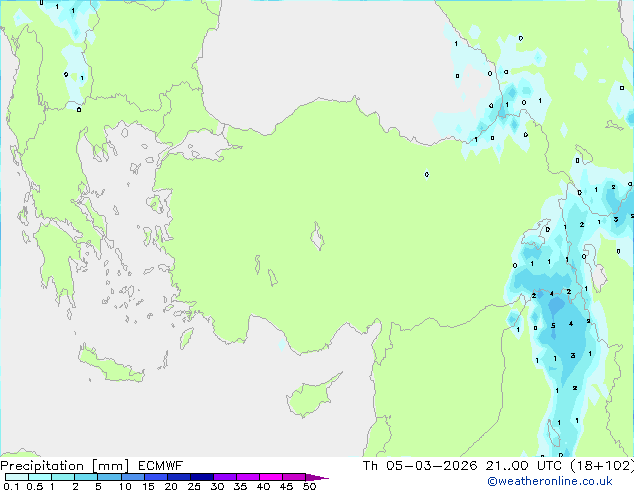The height and width of the screenshot is (490, 634).
Task: Click the 20–25 mm dark blue swatch
Action: [178, 477]
